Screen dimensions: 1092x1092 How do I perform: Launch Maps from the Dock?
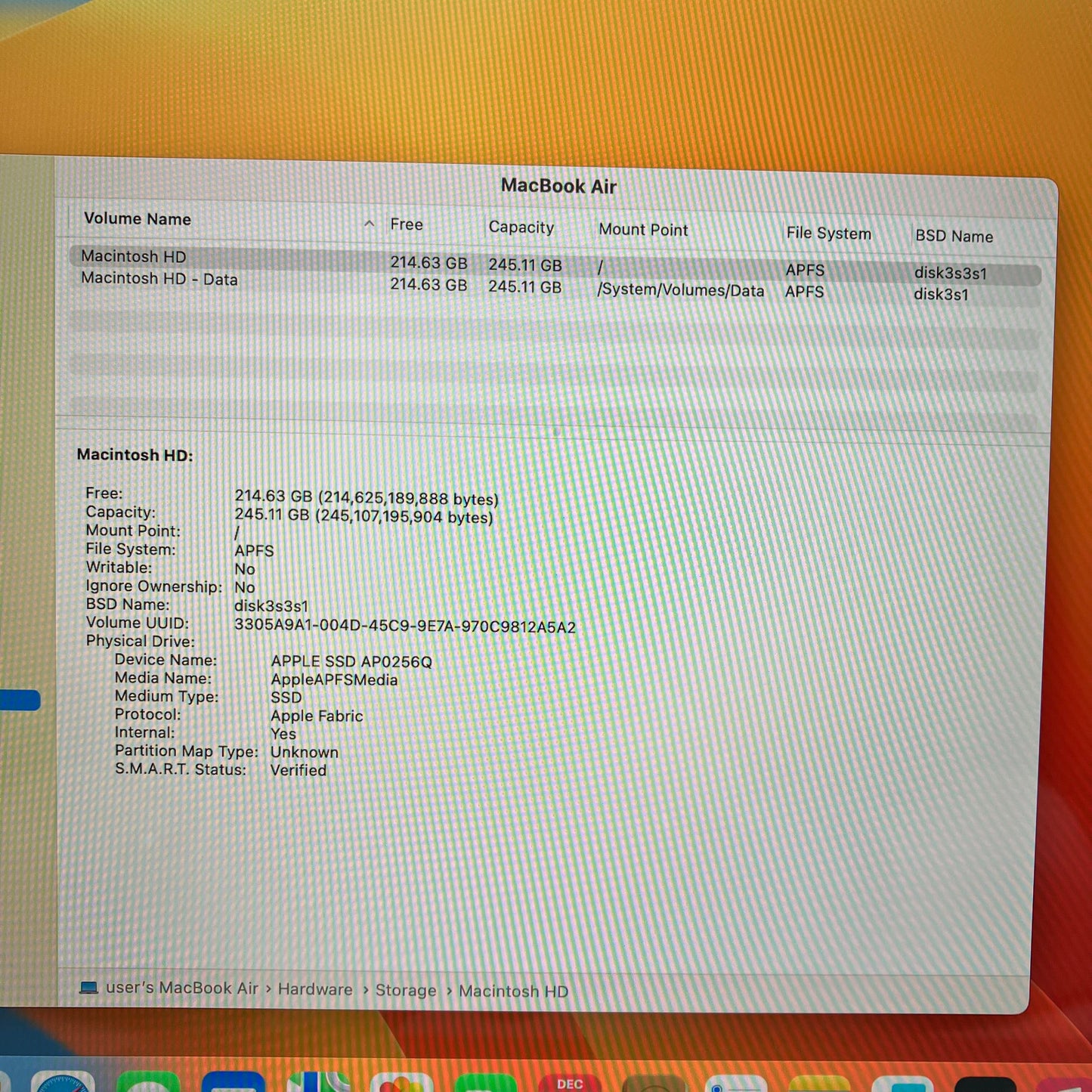pyautogui.click(x=317, y=1084)
